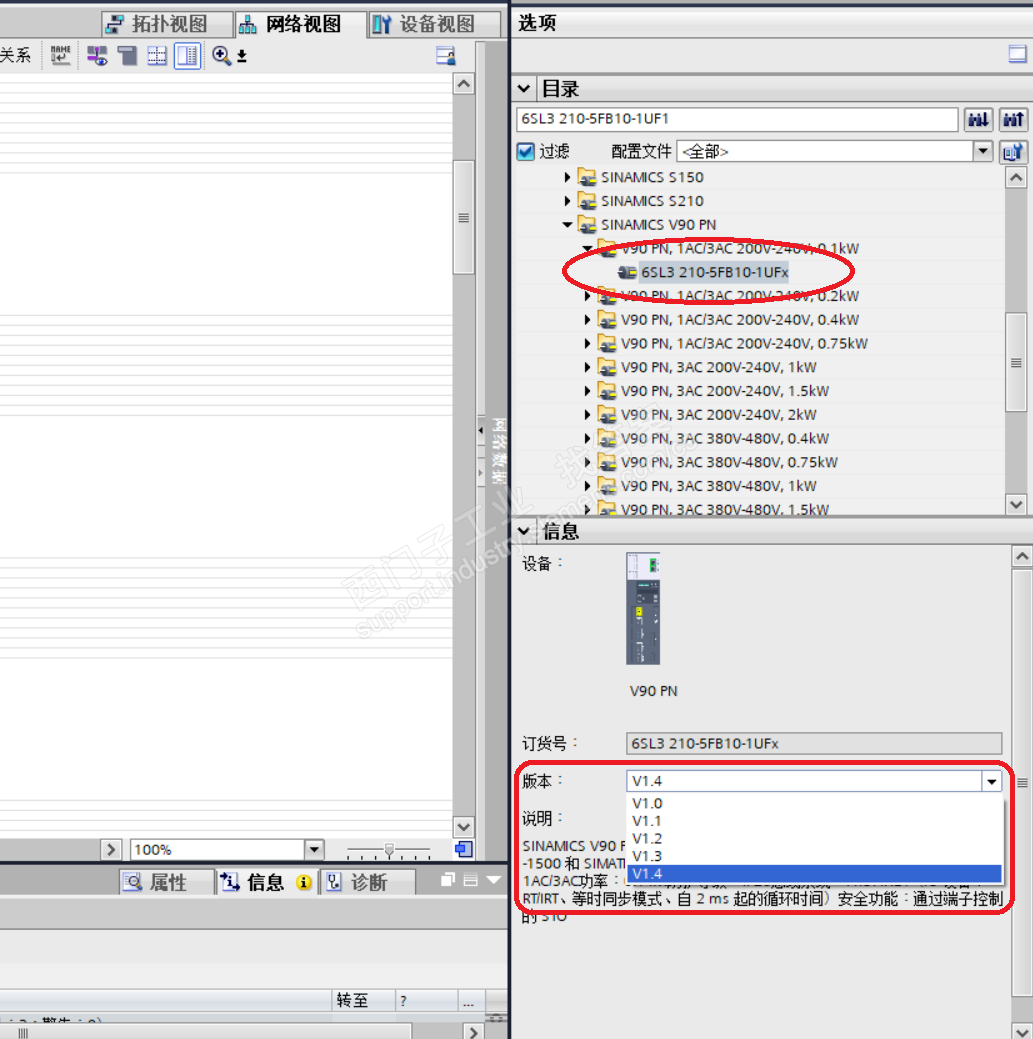This screenshot has height=1039, width=1033.
Task: Click the yellow info badge on the 信息 tab
Action: (303, 882)
